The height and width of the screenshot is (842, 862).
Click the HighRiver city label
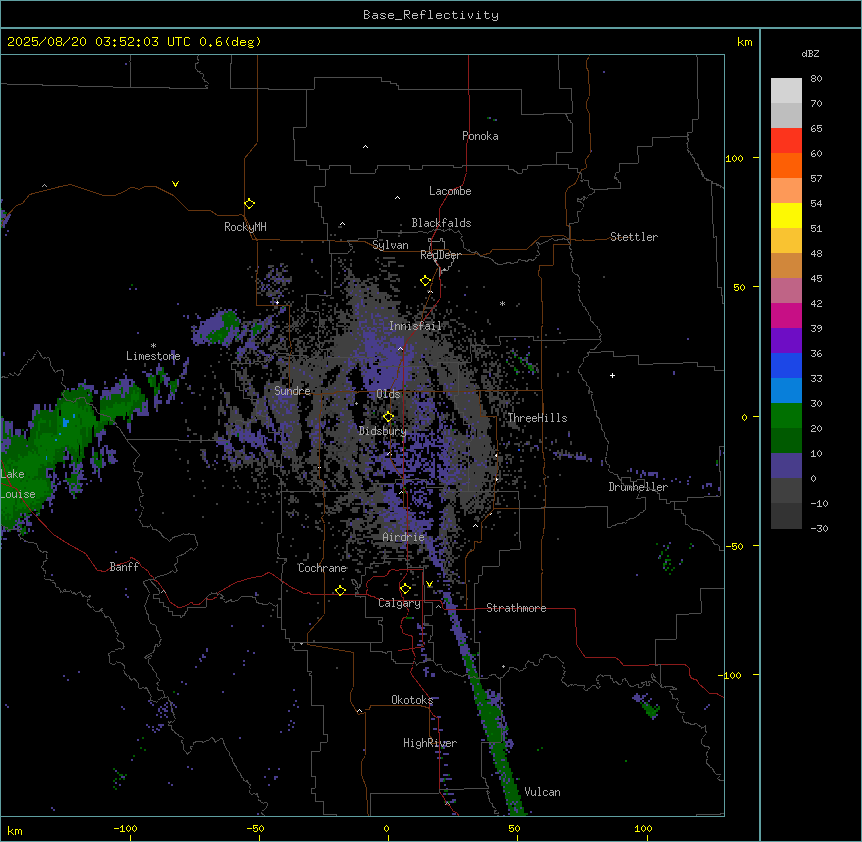430,743
